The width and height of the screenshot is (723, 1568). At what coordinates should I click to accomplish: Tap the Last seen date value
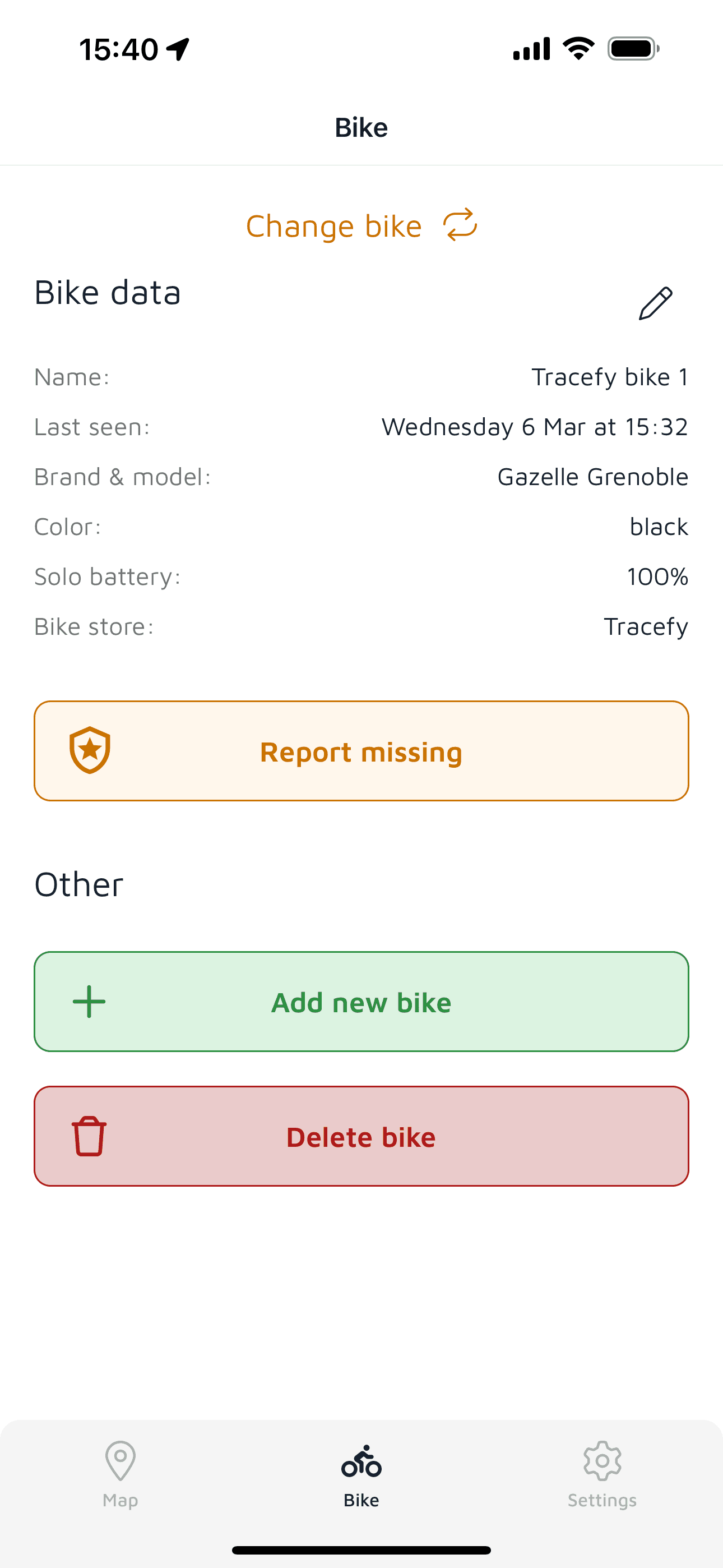(x=534, y=427)
